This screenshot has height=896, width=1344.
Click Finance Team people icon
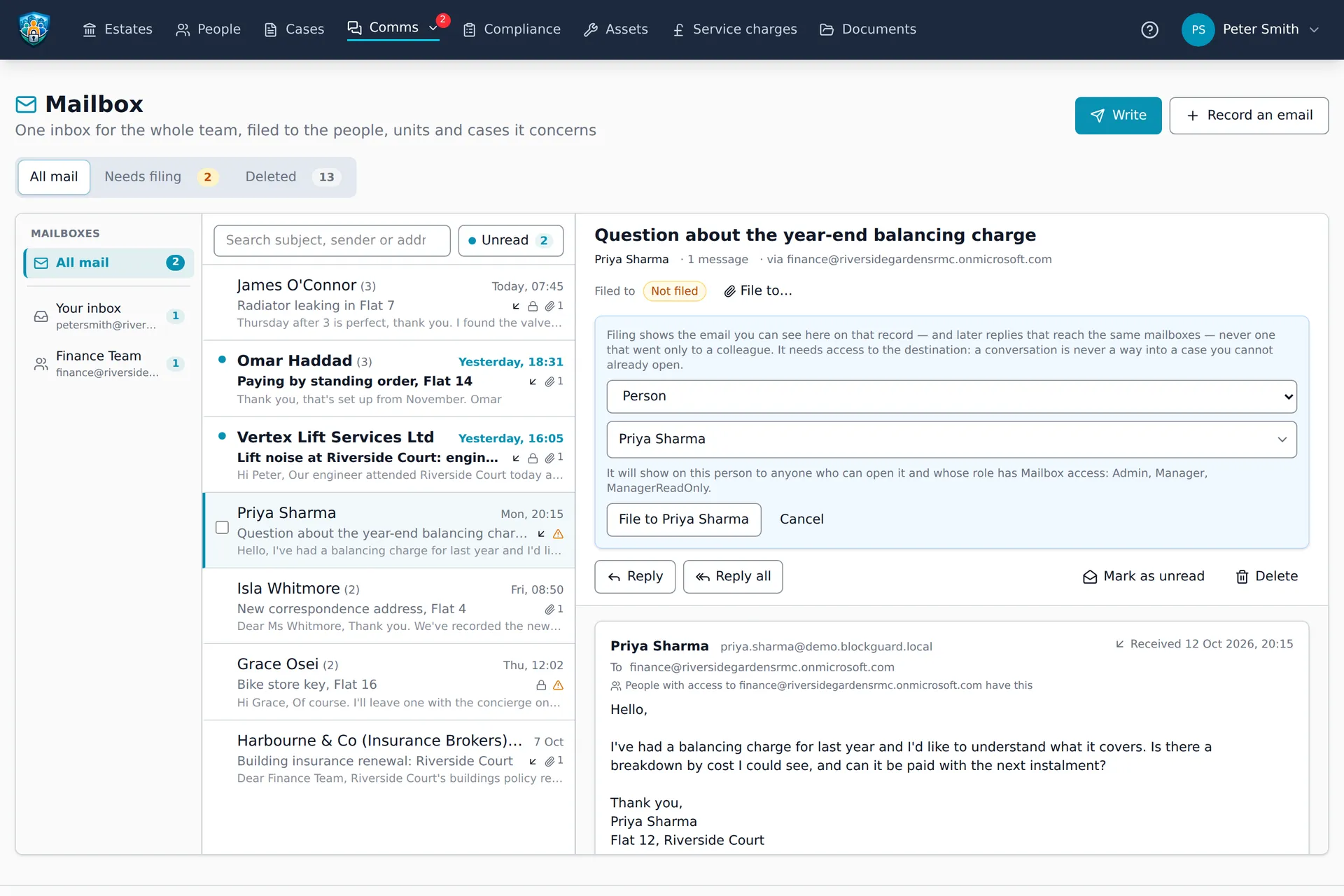41,364
